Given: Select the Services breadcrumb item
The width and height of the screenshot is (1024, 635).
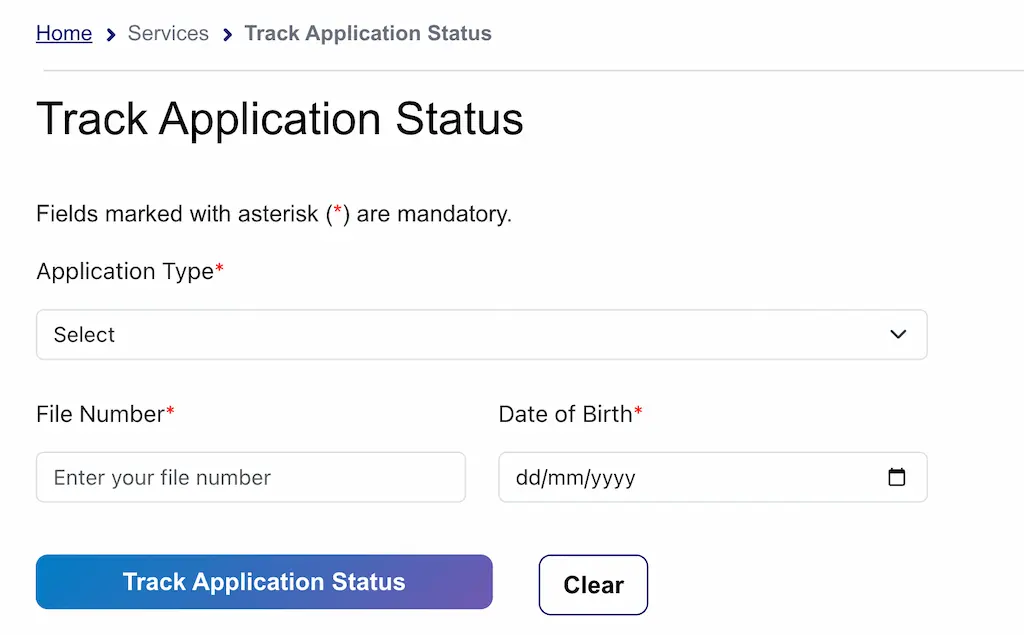Looking at the screenshot, I should (168, 33).
